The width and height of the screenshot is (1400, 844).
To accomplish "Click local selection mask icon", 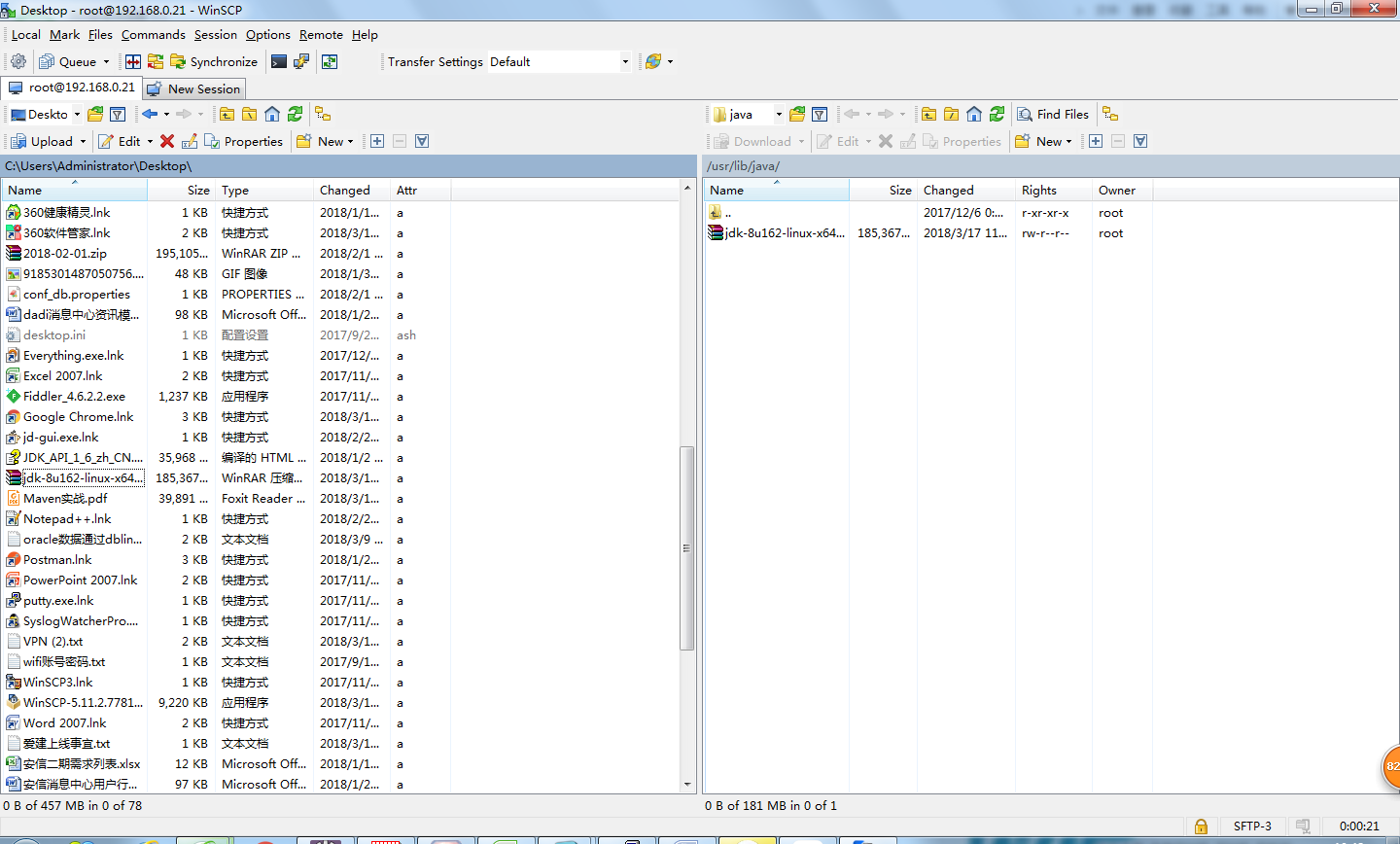I will (422, 141).
